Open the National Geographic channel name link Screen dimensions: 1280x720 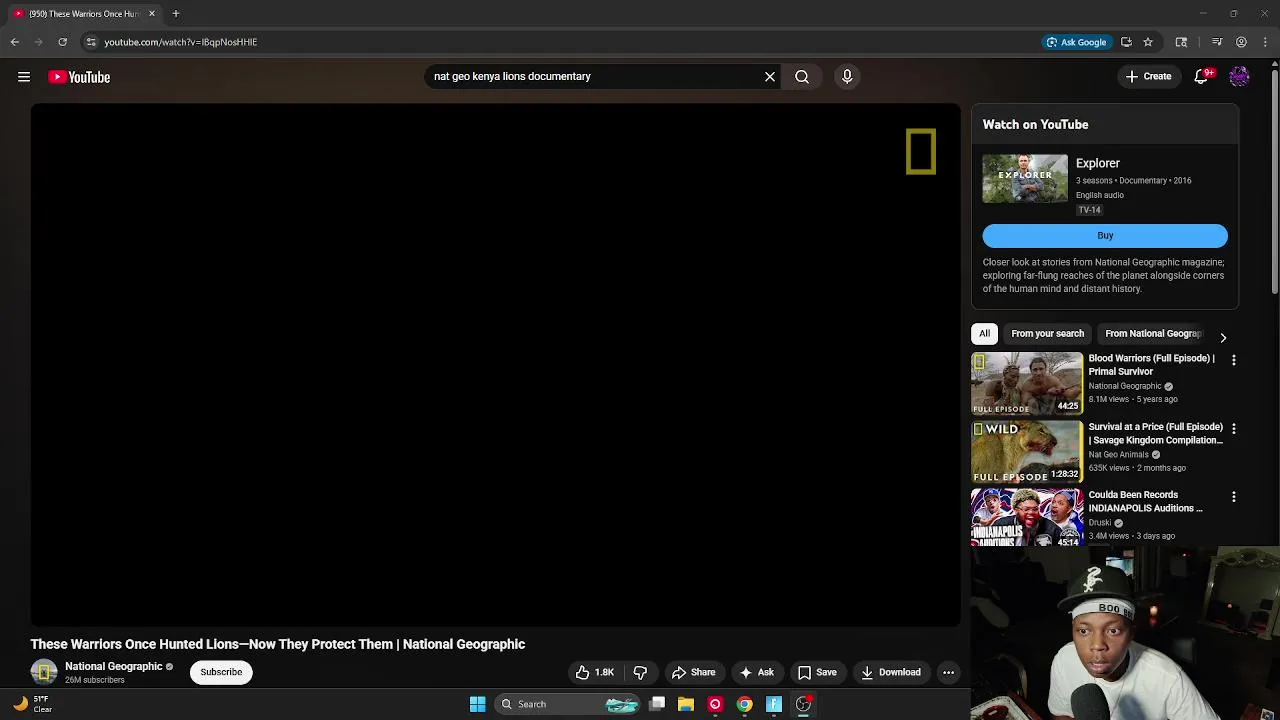pyautogui.click(x=113, y=666)
